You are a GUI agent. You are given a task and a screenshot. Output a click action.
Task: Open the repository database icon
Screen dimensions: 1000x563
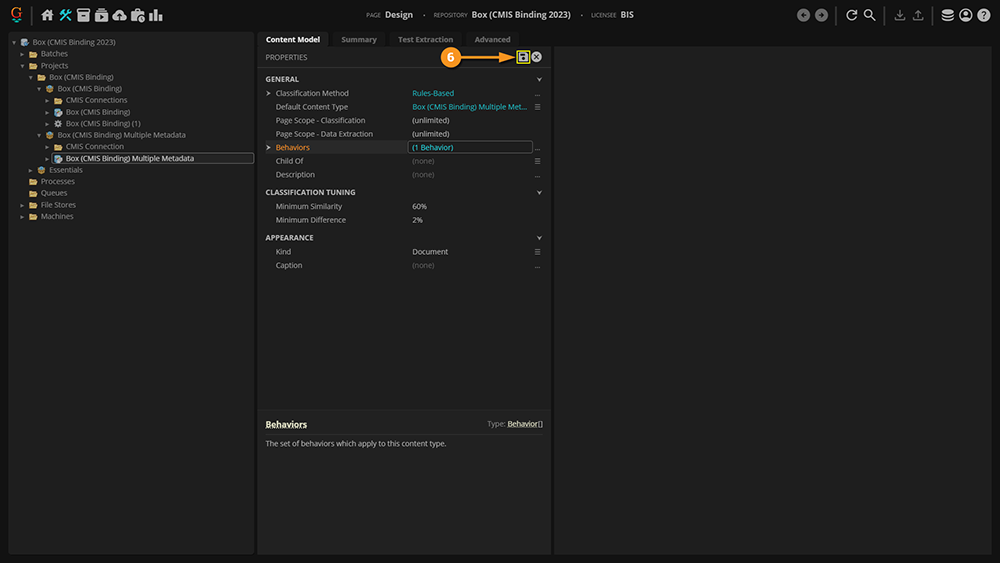tap(948, 15)
